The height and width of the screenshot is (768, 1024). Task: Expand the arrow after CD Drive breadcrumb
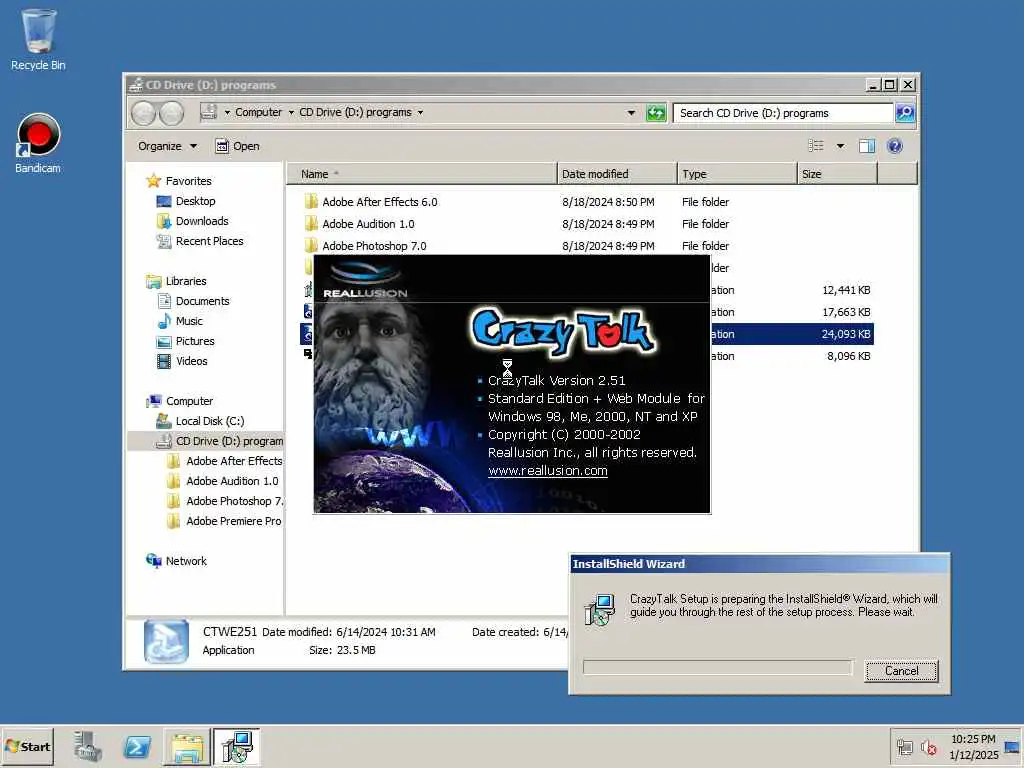[x=421, y=113]
